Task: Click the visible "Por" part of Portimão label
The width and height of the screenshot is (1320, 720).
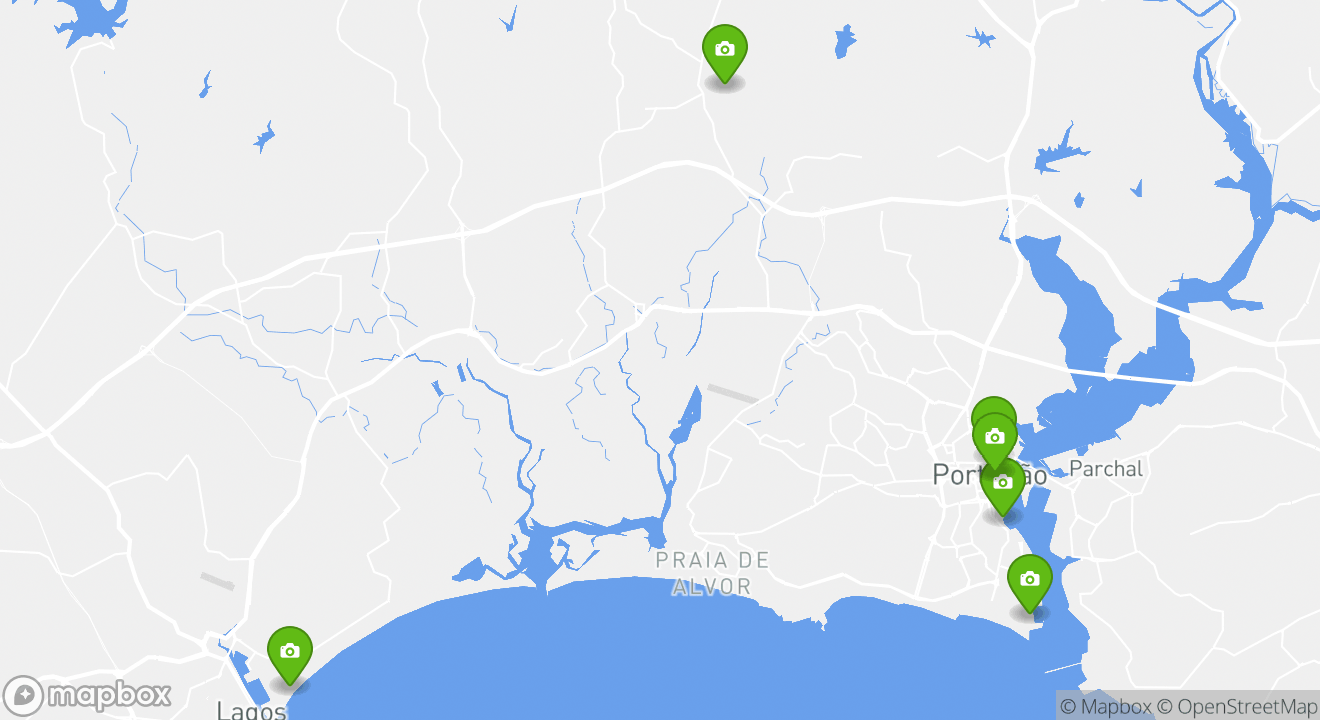Action: (x=954, y=475)
